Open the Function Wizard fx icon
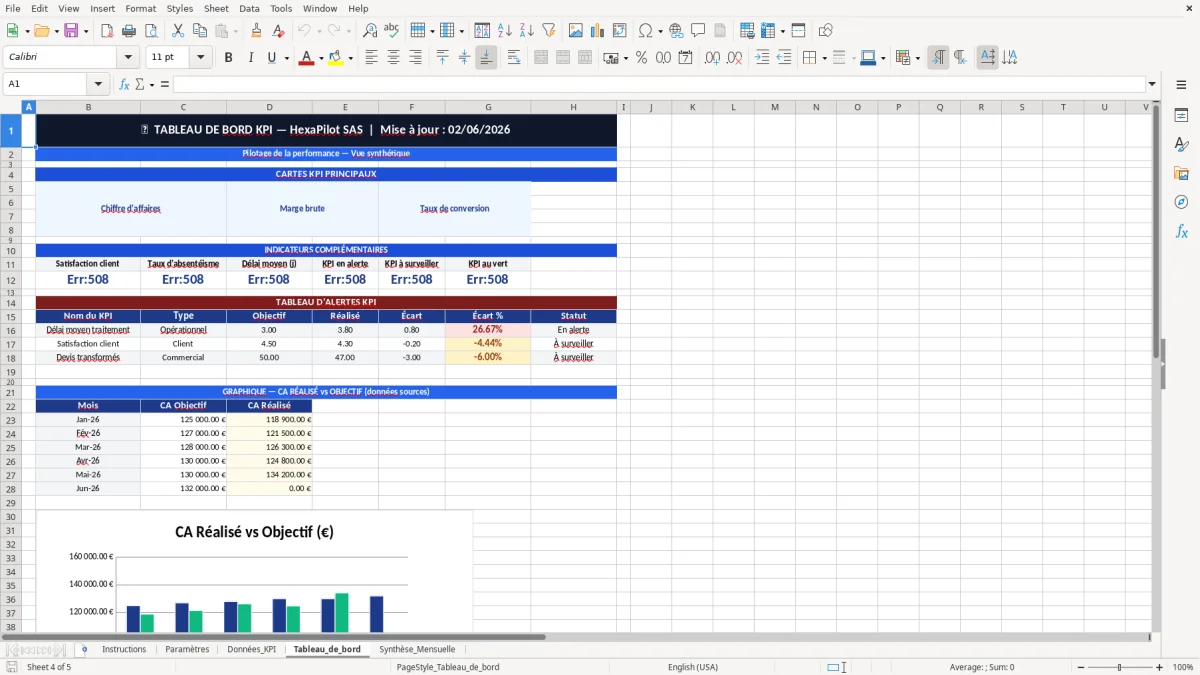The height and width of the screenshot is (675, 1200). (124, 84)
